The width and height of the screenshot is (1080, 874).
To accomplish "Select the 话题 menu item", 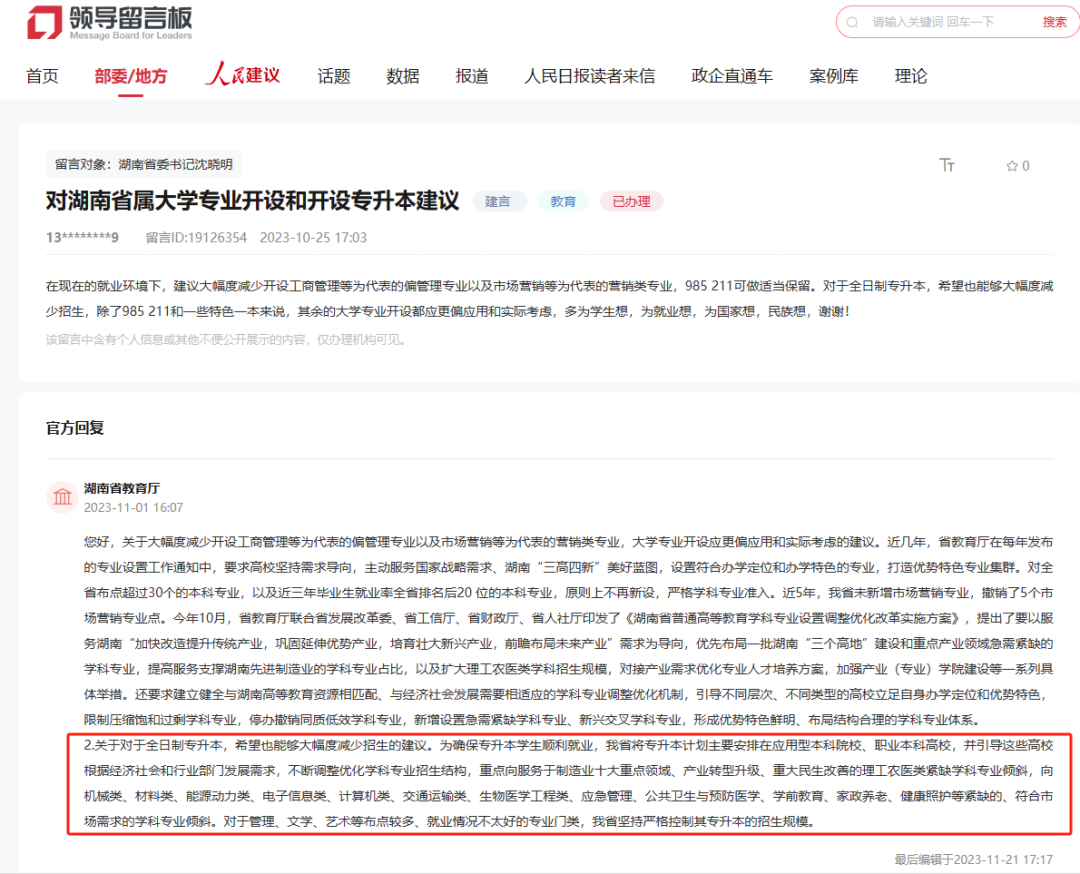I will [x=333, y=75].
